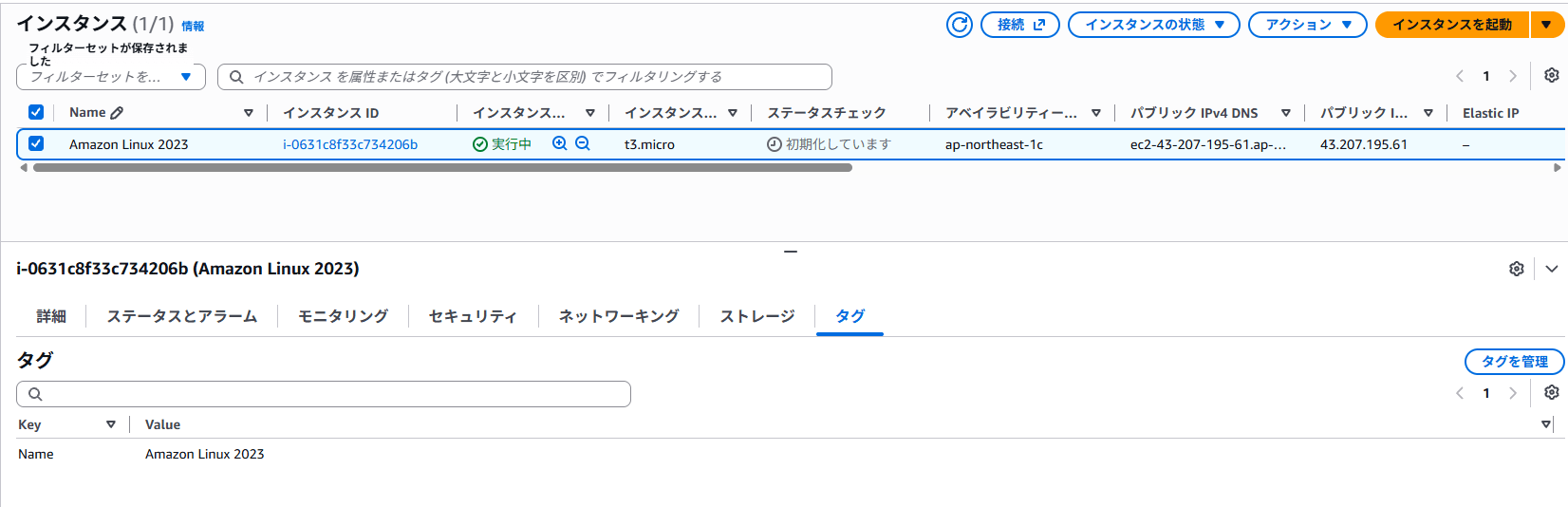Click the Elastic IP column header
The image size is (1568, 507).
[x=1490, y=113]
